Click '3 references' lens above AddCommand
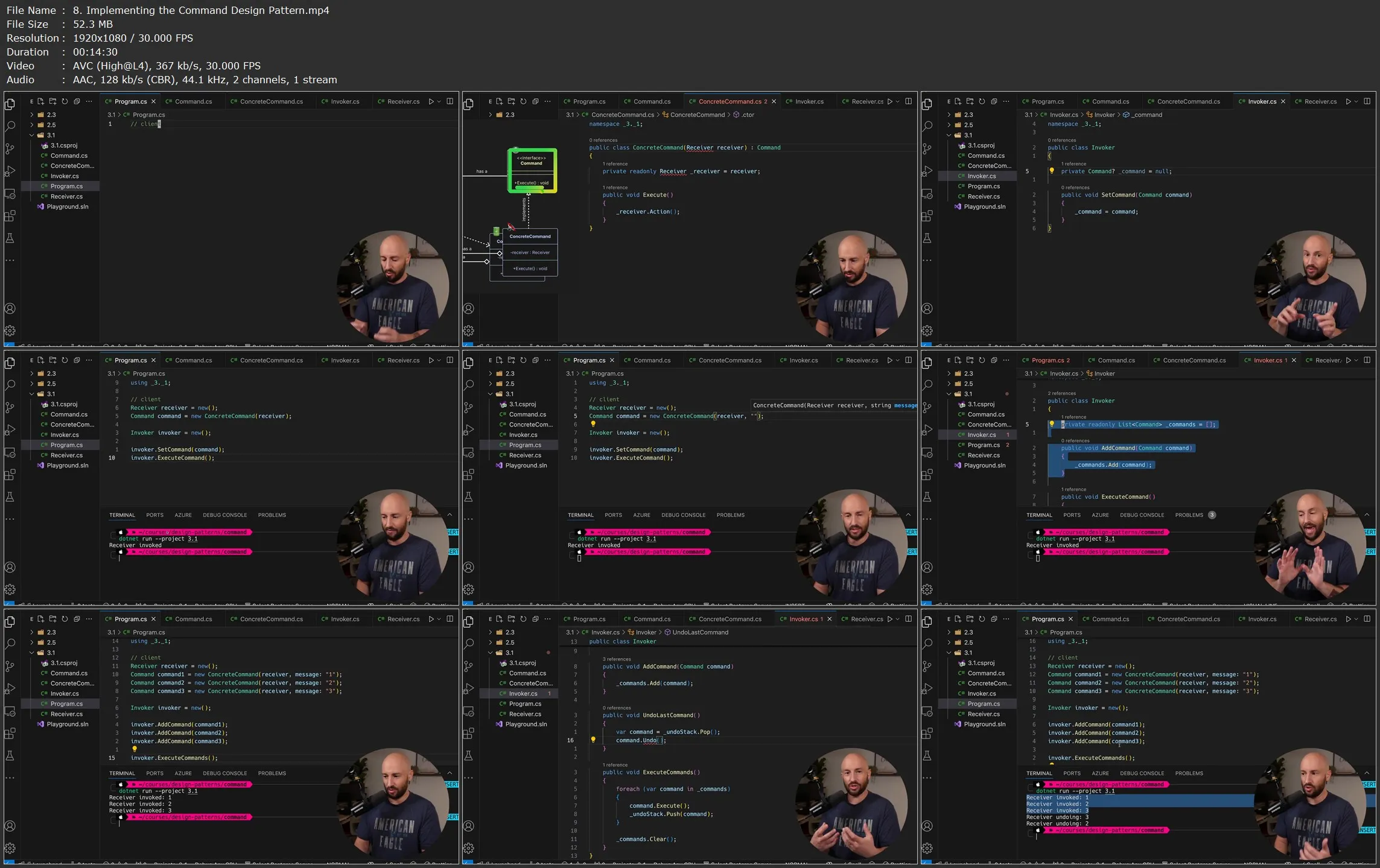The height and width of the screenshot is (868, 1380). click(617, 659)
